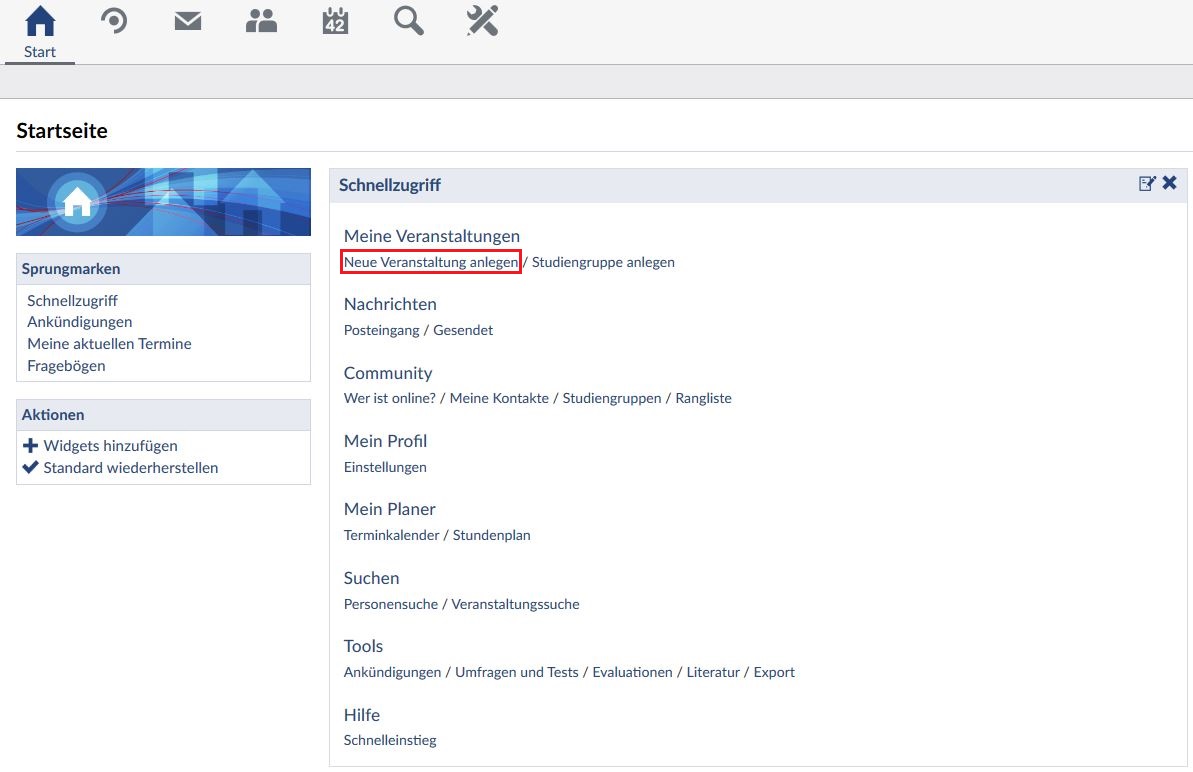1193x772 pixels.
Task: Open the Tools wrench icon
Action: 482,21
